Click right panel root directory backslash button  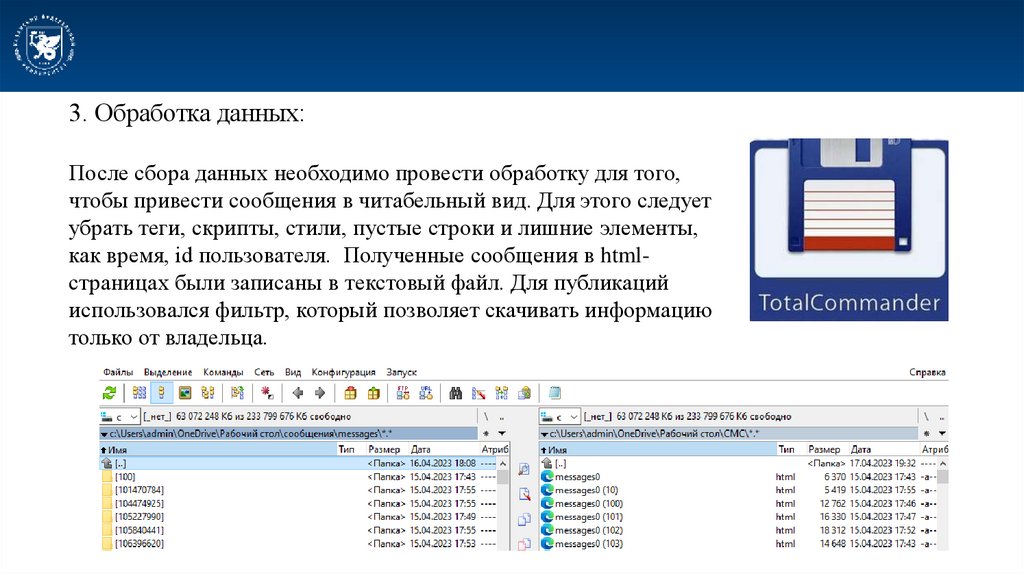(x=926, y=417)
